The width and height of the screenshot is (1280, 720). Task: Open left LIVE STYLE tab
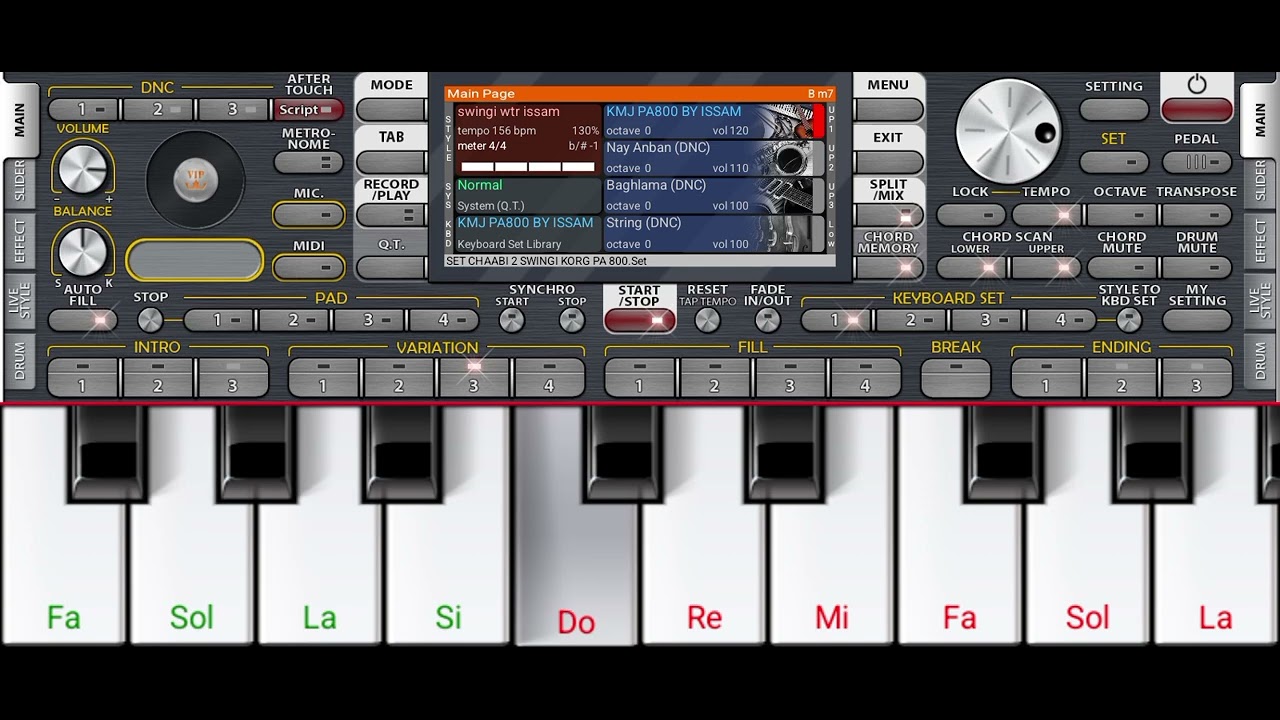coord(19,302)
